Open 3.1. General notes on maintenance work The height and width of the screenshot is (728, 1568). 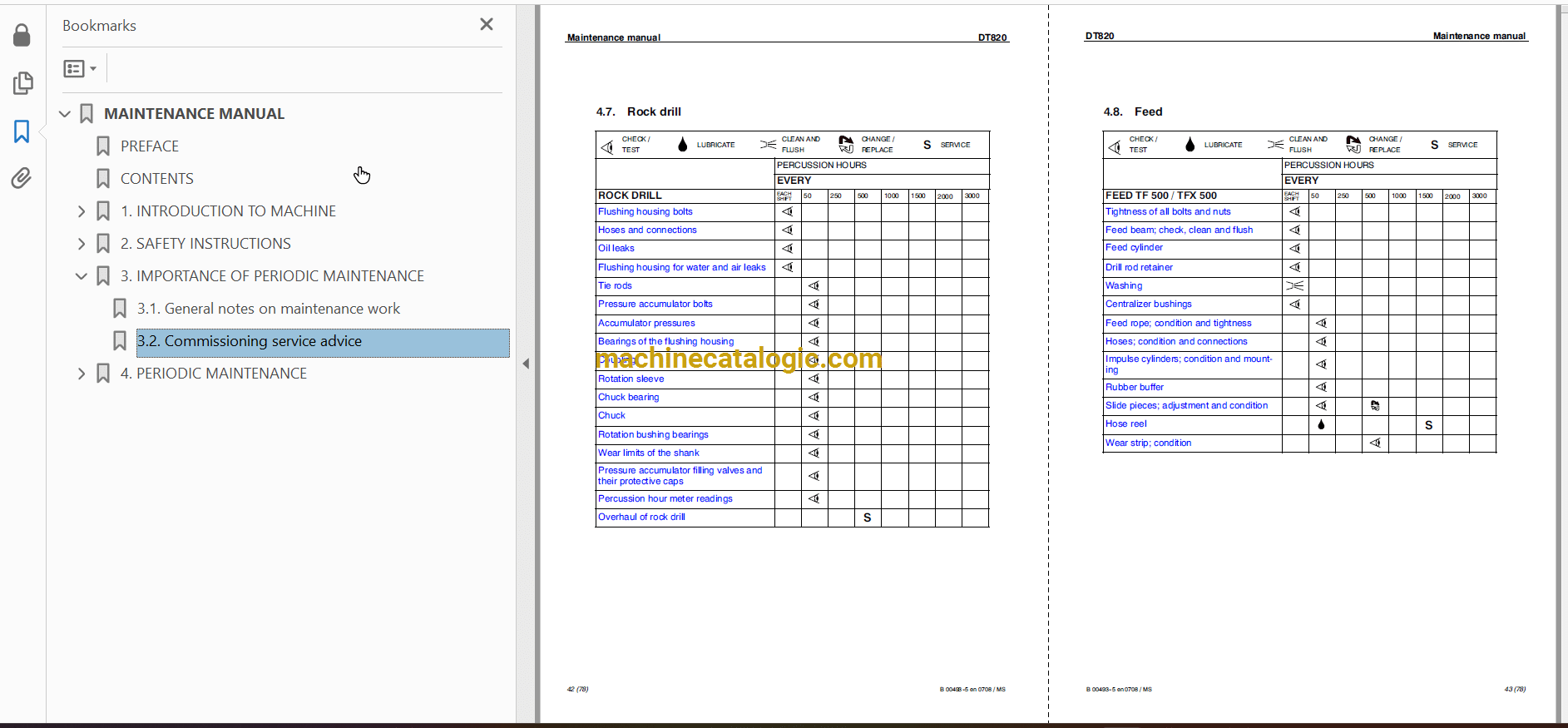(x=269, y=309)
